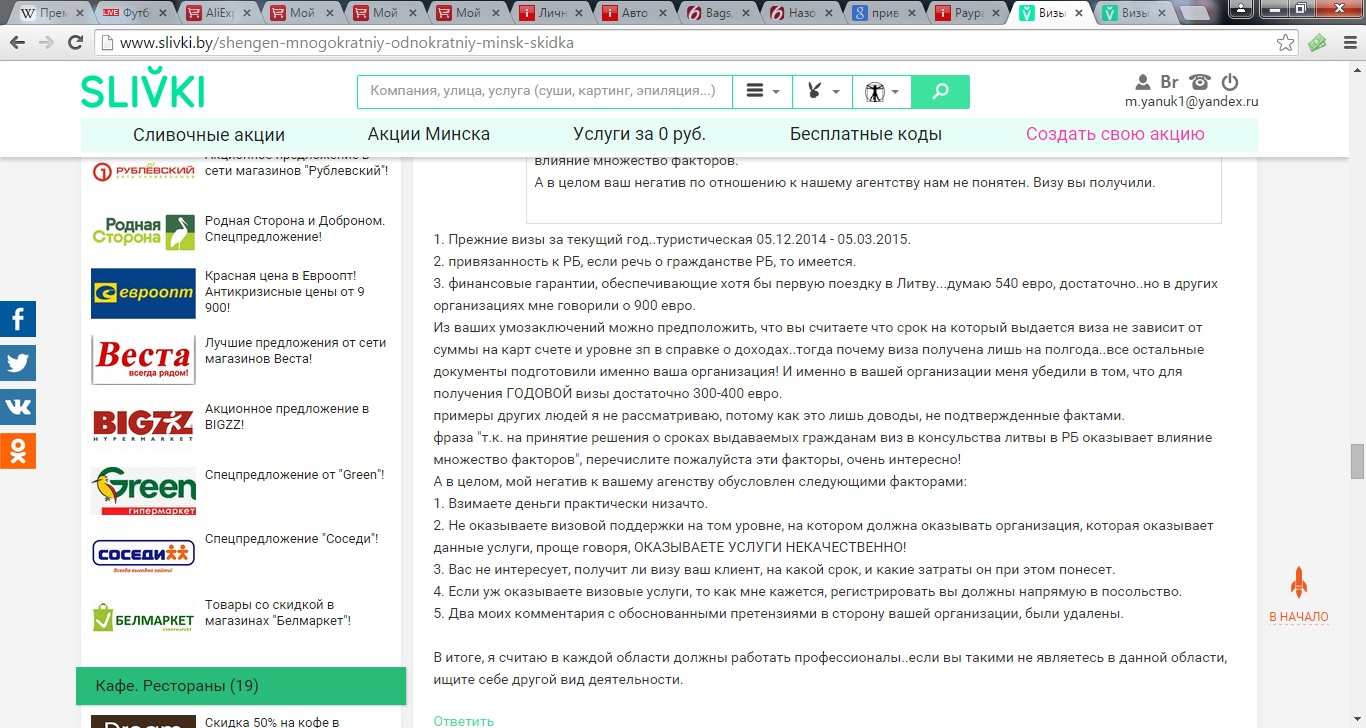1366x728 pixels.
Task: Share page via Odnoklassniki icon
Action: click(x=17, y=451)
